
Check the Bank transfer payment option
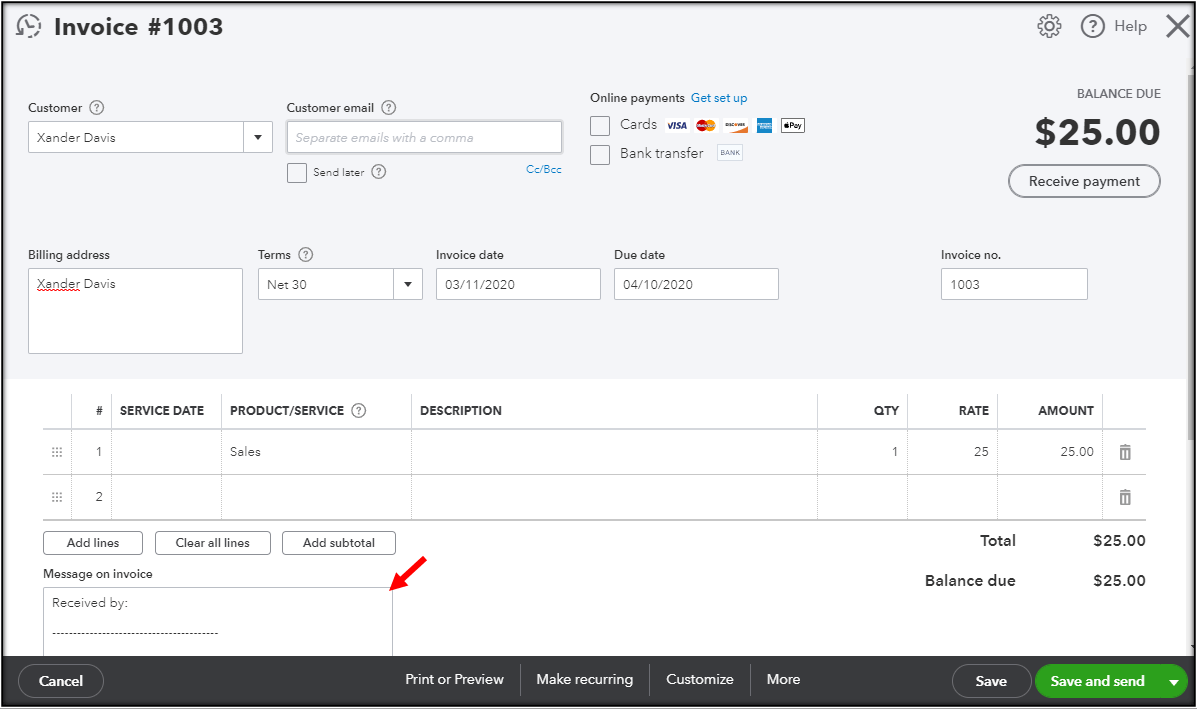(600, 155)
